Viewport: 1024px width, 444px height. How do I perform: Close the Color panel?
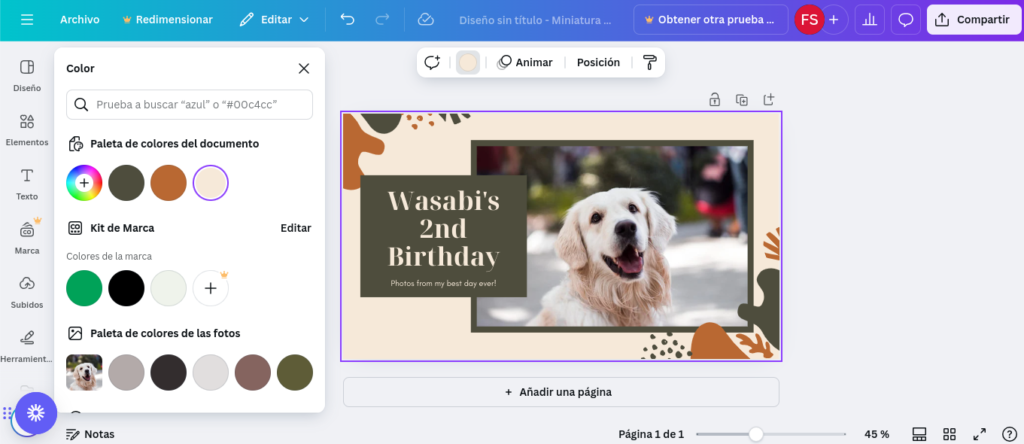[304, 69]
